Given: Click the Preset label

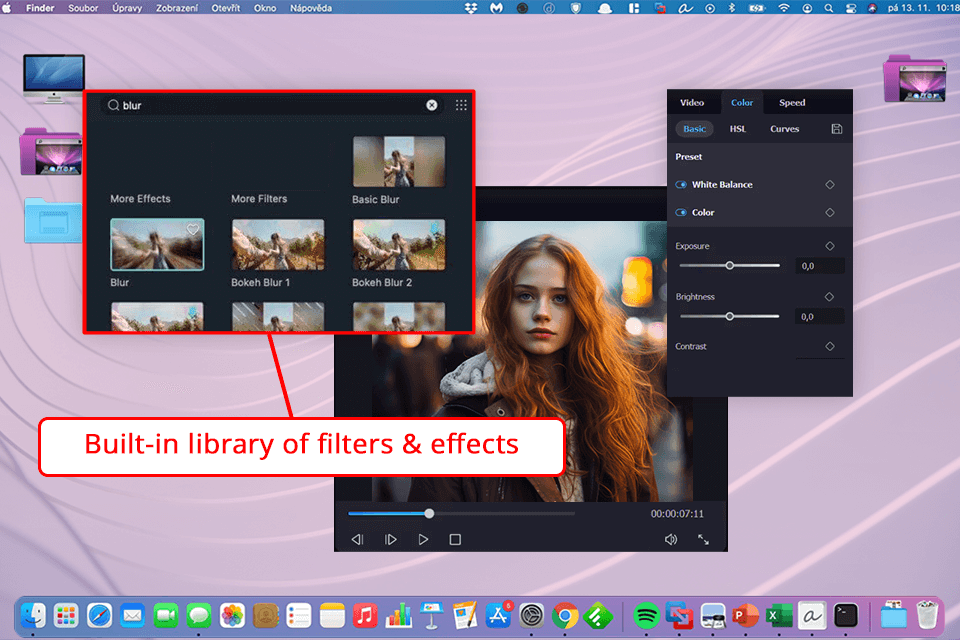Looking at the screenshot, I should tap(689, 157).
